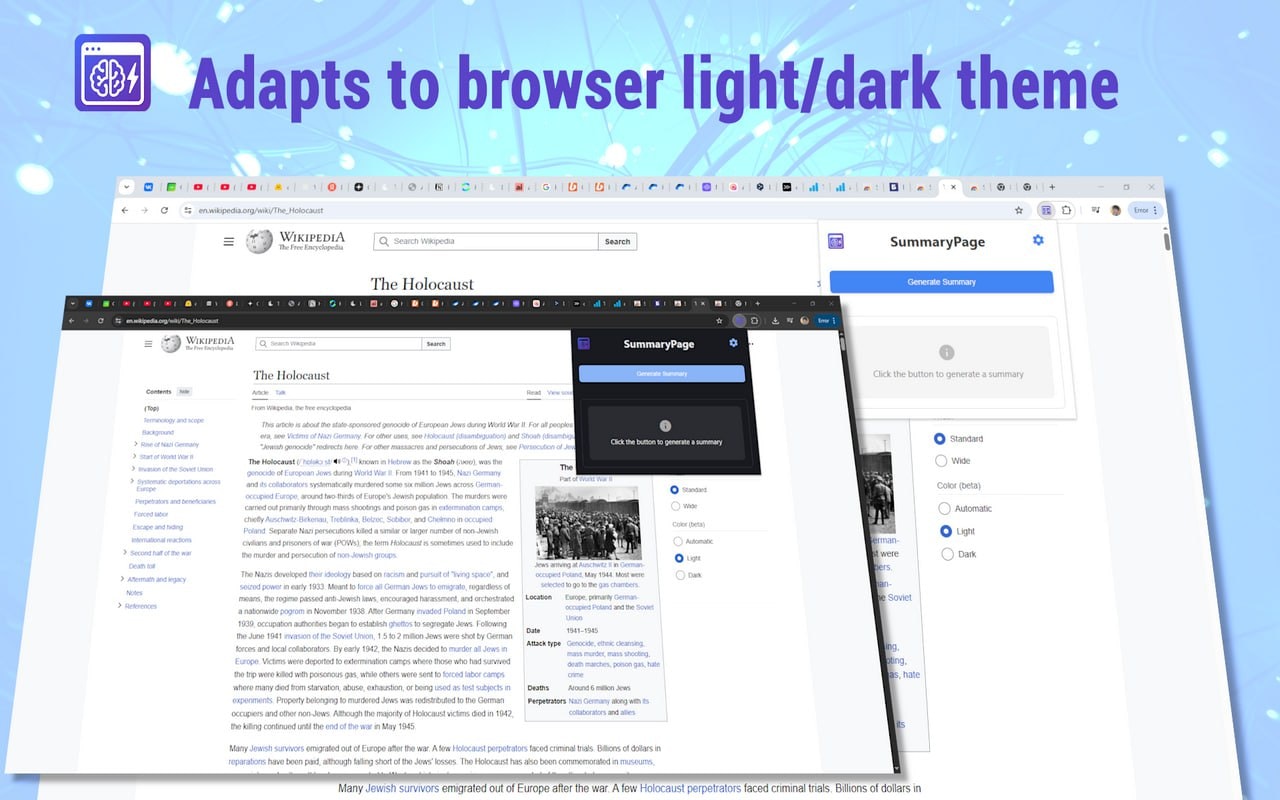Go forward in the light browser window
Viewport: 1280px width, 800px height.
coord(144,210)
